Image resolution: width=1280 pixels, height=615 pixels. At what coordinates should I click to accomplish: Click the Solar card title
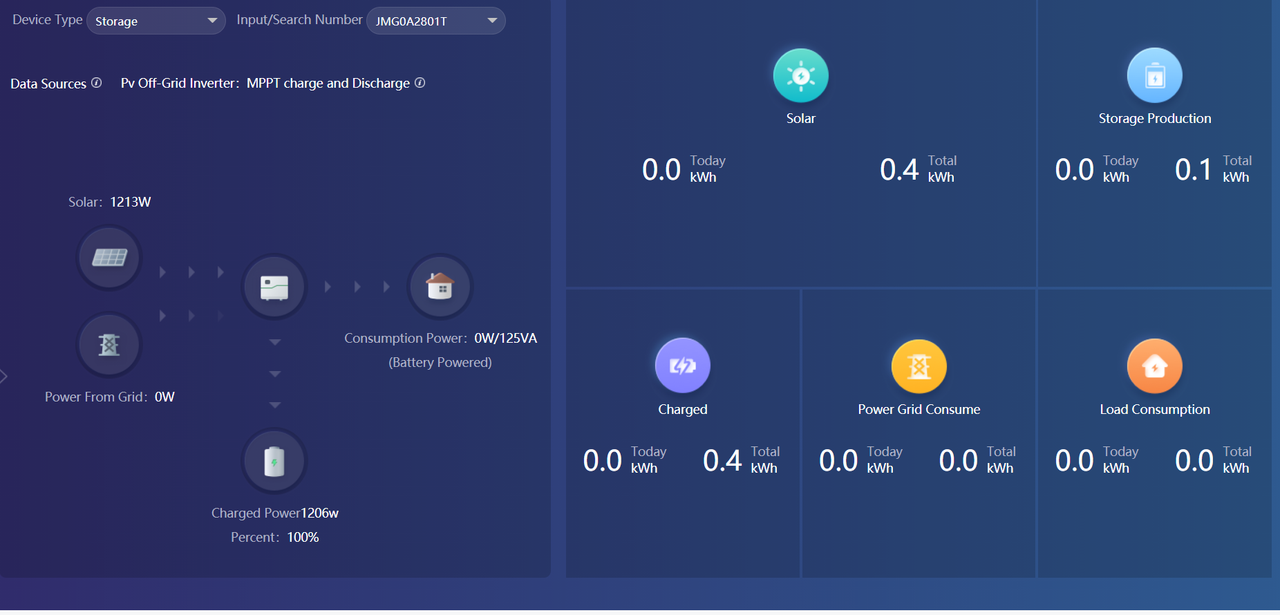801,118
